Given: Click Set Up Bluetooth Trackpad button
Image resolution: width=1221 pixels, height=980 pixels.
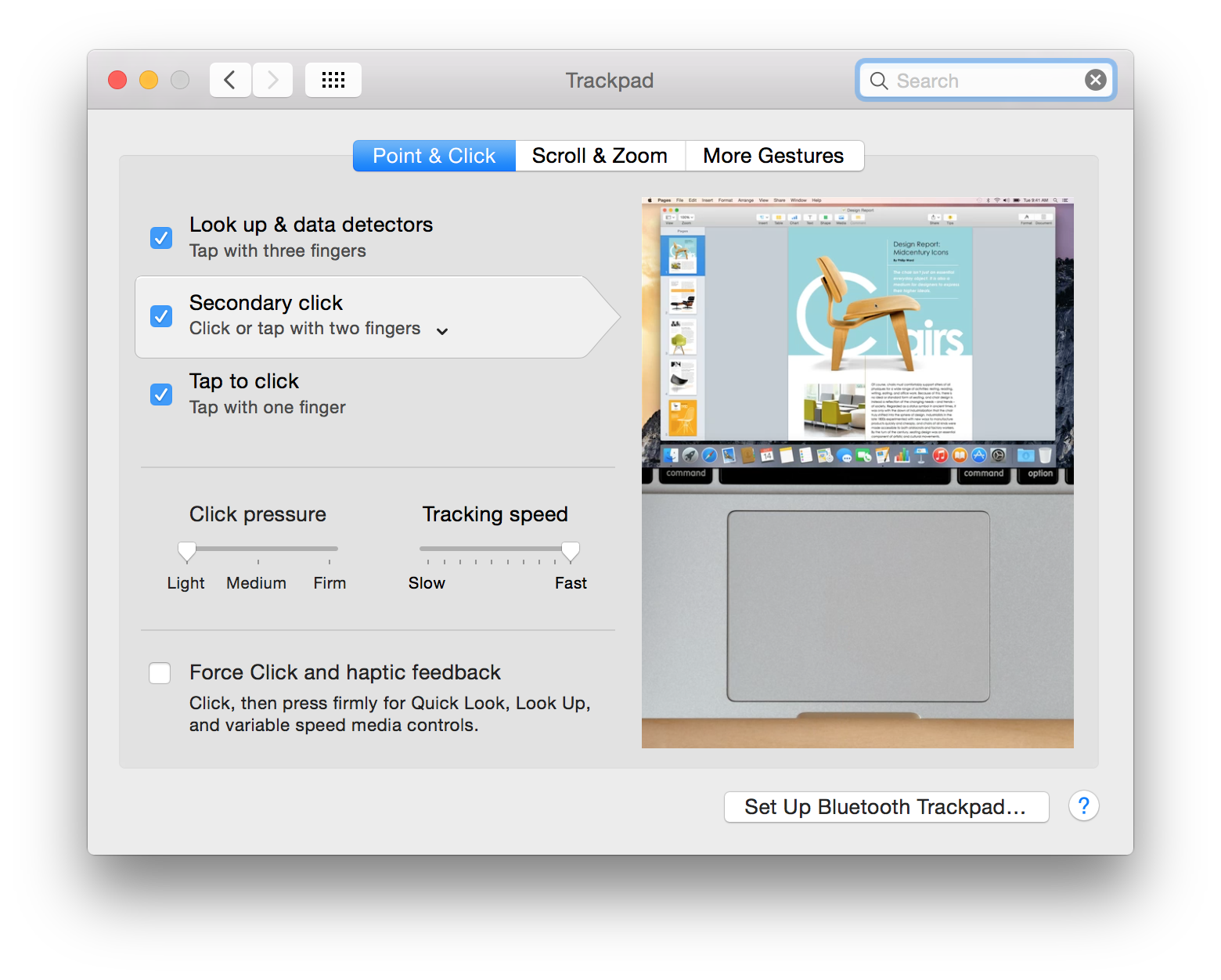Looking at the screenshot, I should click(x=886, y=807).
